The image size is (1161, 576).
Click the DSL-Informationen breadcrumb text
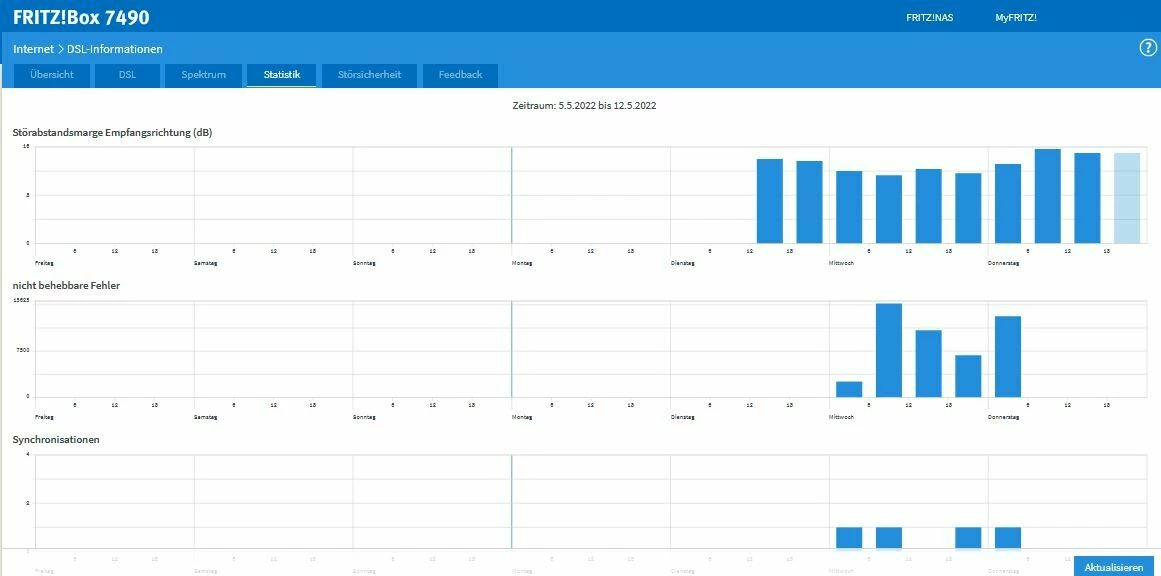click(x=115, y=49)
